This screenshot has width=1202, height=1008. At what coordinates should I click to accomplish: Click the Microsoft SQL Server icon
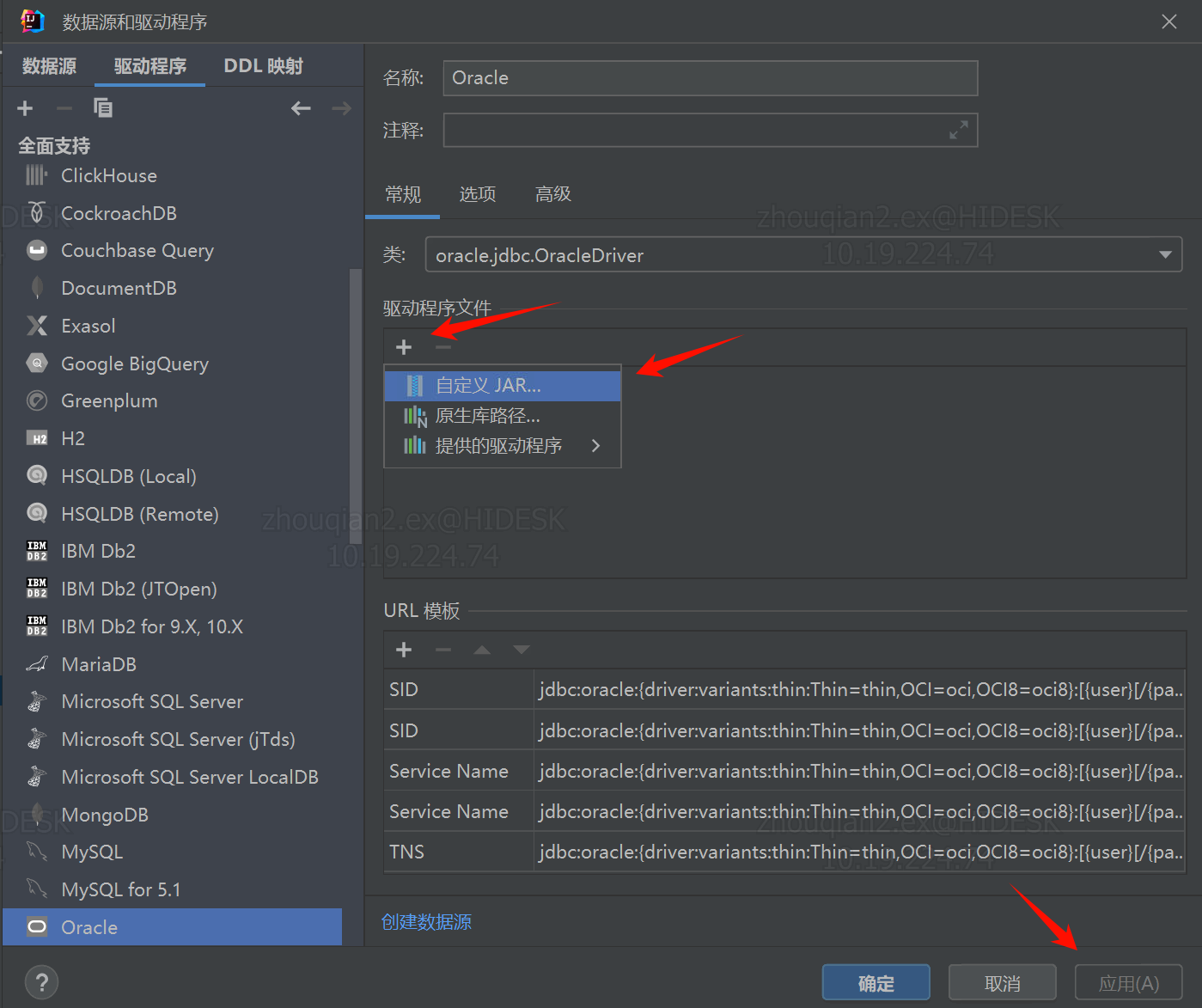click(x=36, y=701)
